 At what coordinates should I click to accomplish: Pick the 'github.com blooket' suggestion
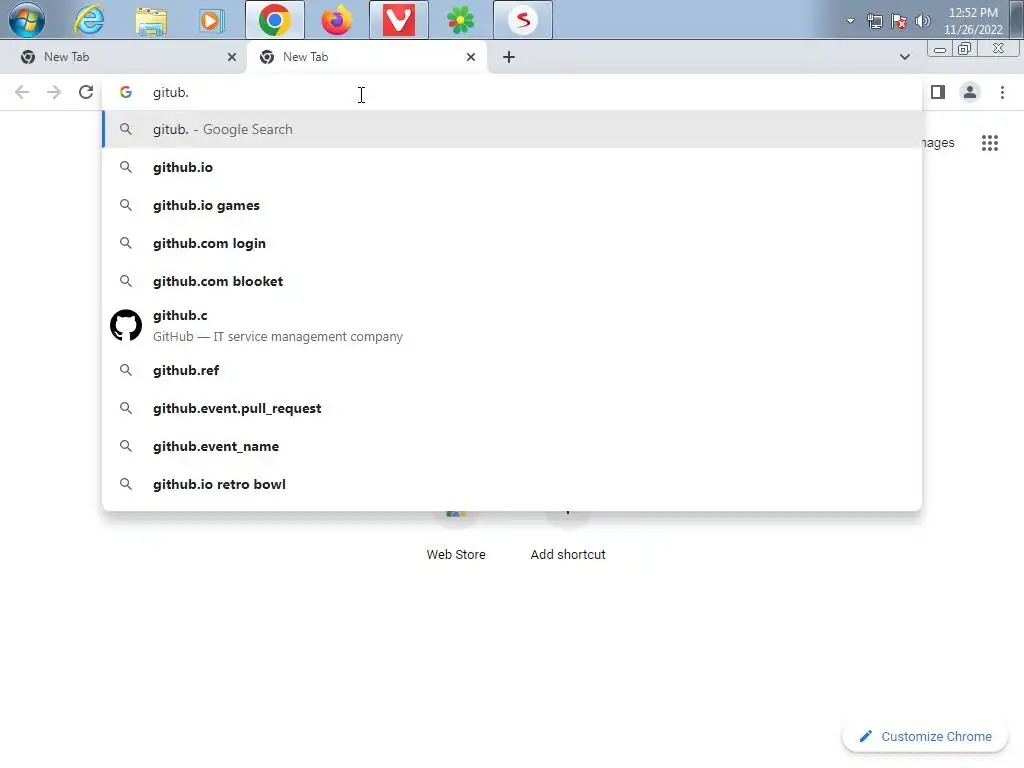coord(512,281)
